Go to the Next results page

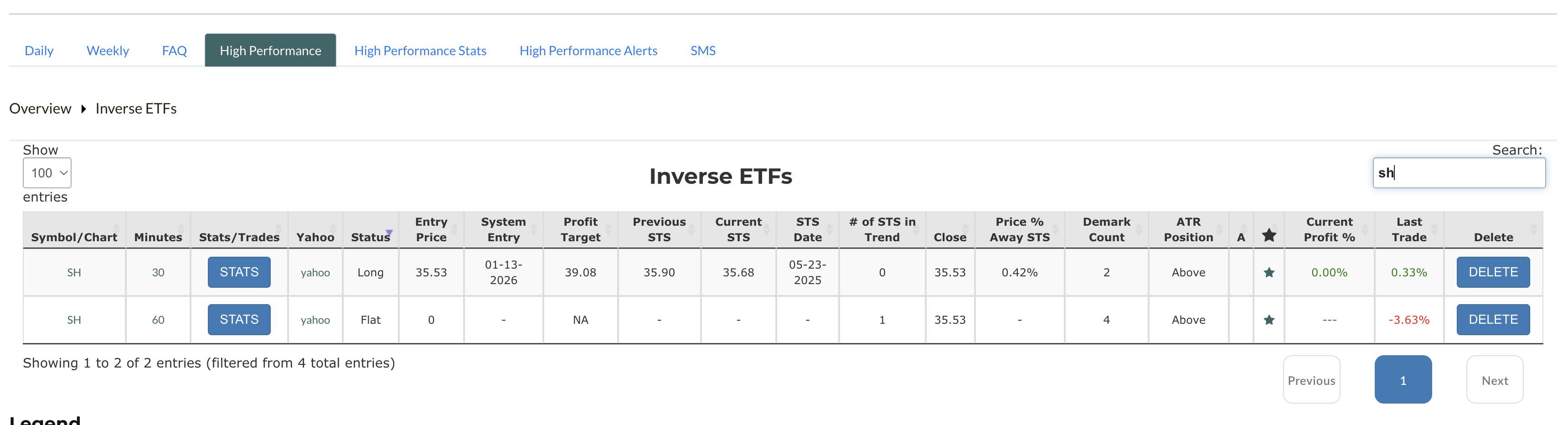pos(1494,381)
